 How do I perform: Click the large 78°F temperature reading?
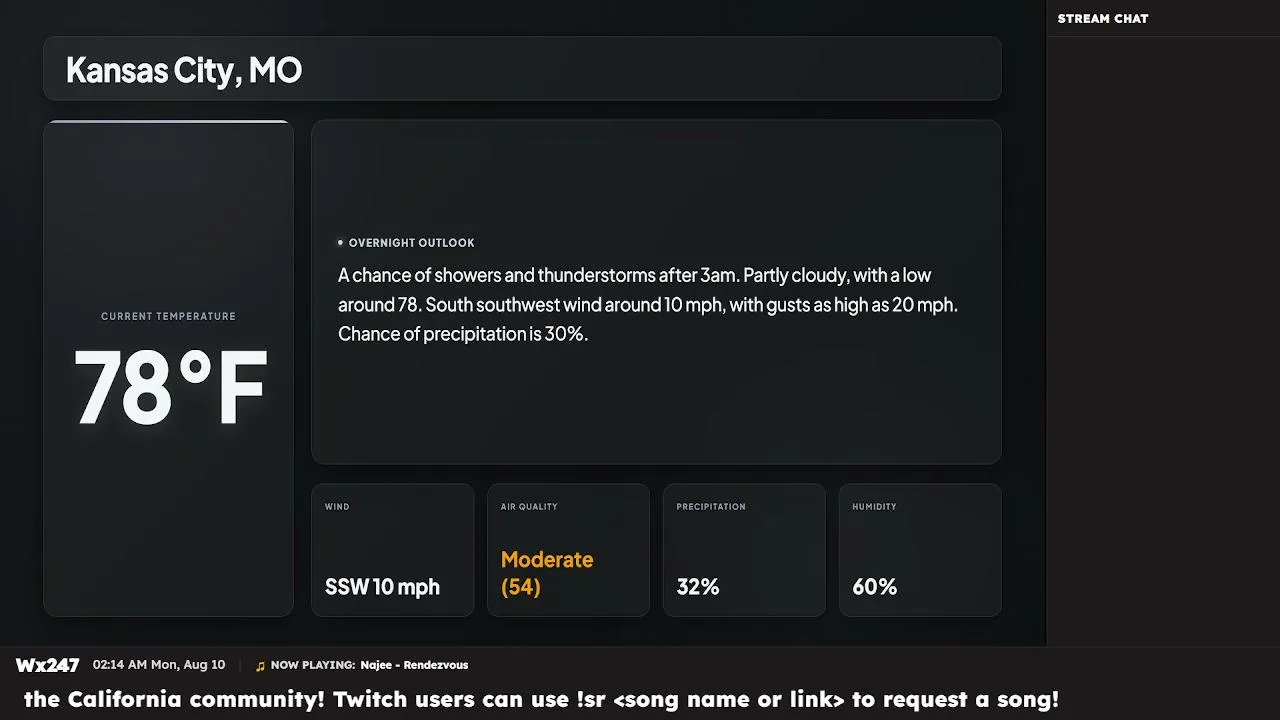170,388
